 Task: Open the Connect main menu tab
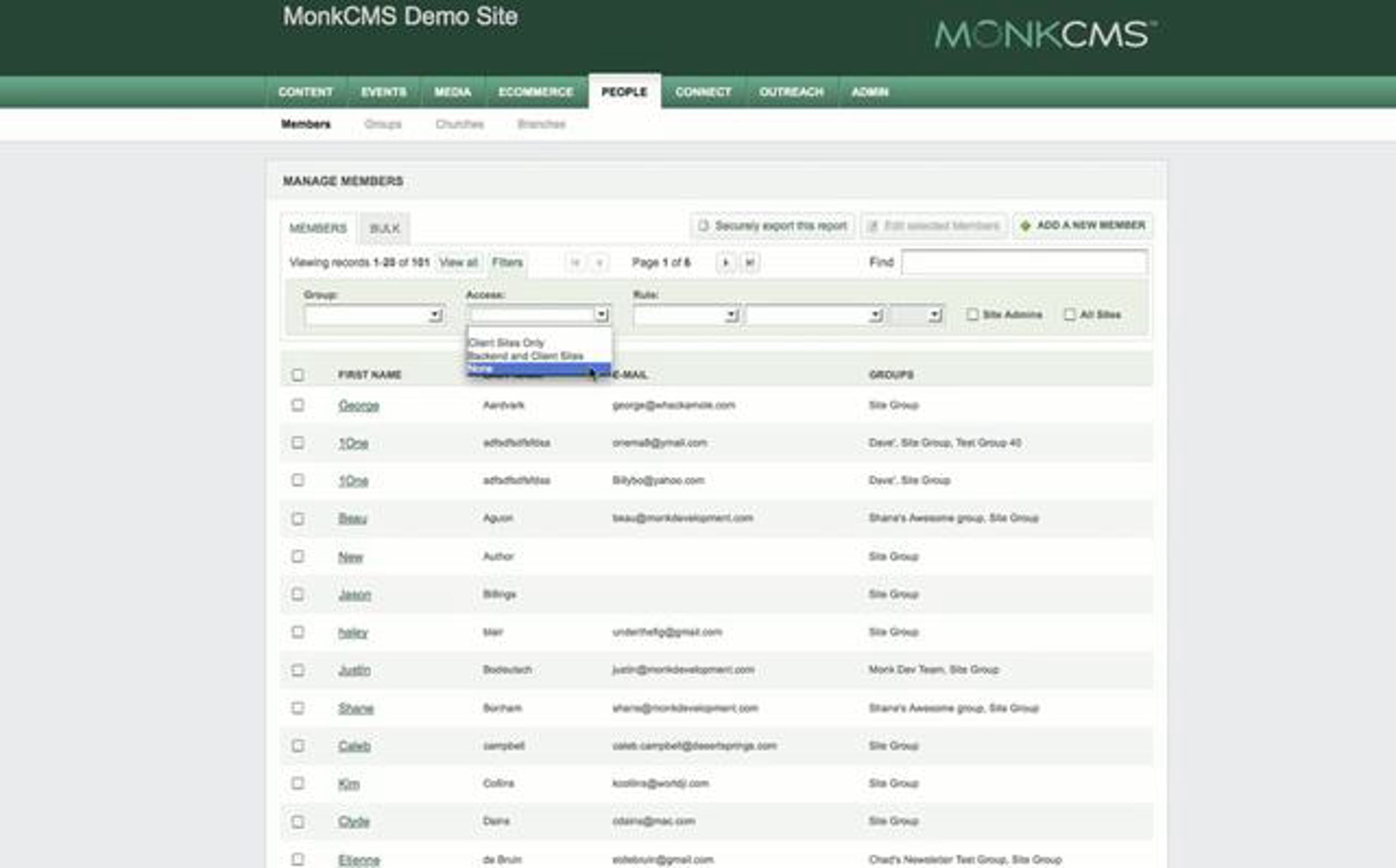(x=703, y=92)
